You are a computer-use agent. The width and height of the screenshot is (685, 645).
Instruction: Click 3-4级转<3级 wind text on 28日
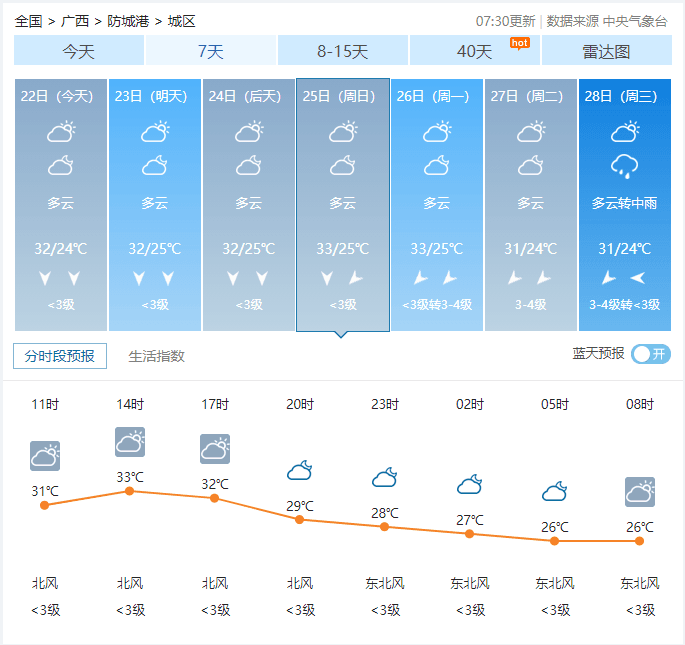coord(624,305)
